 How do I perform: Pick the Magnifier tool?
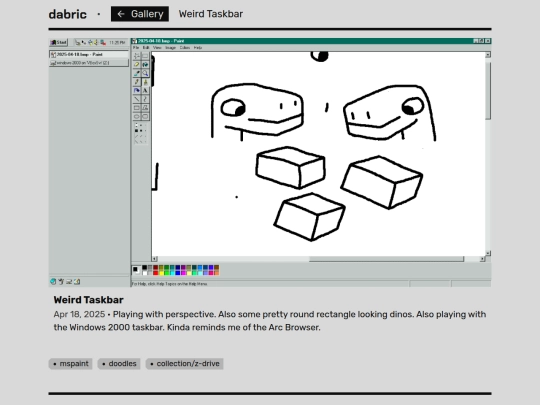[x=145, y=73]
